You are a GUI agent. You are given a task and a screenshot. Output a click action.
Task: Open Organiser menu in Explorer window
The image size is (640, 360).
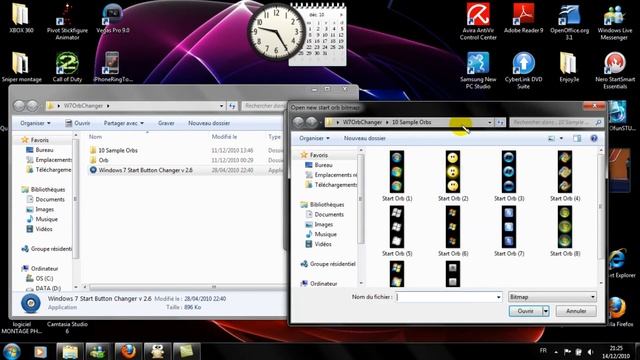pos(35,123)
